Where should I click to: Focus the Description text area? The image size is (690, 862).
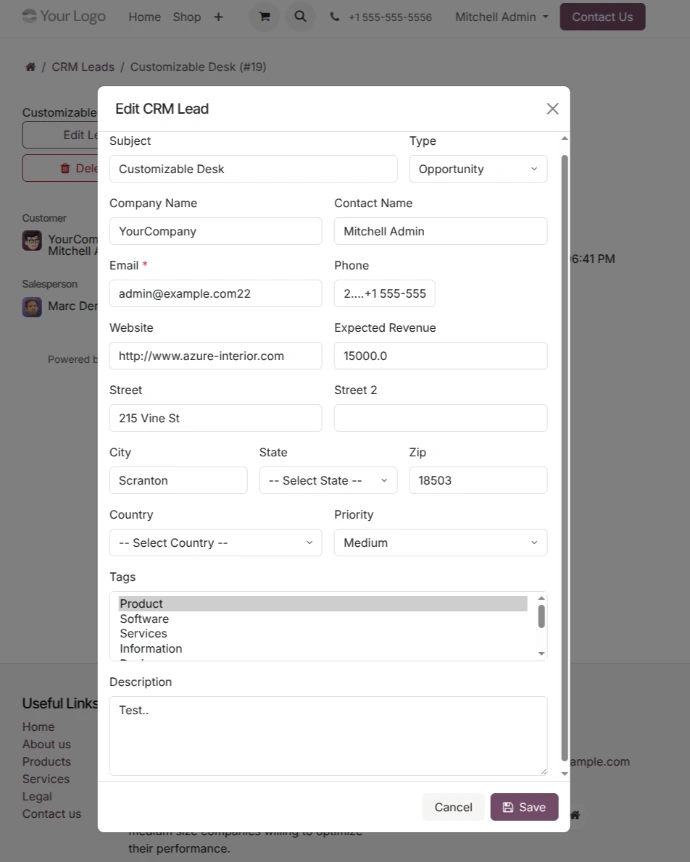(327, 735)
